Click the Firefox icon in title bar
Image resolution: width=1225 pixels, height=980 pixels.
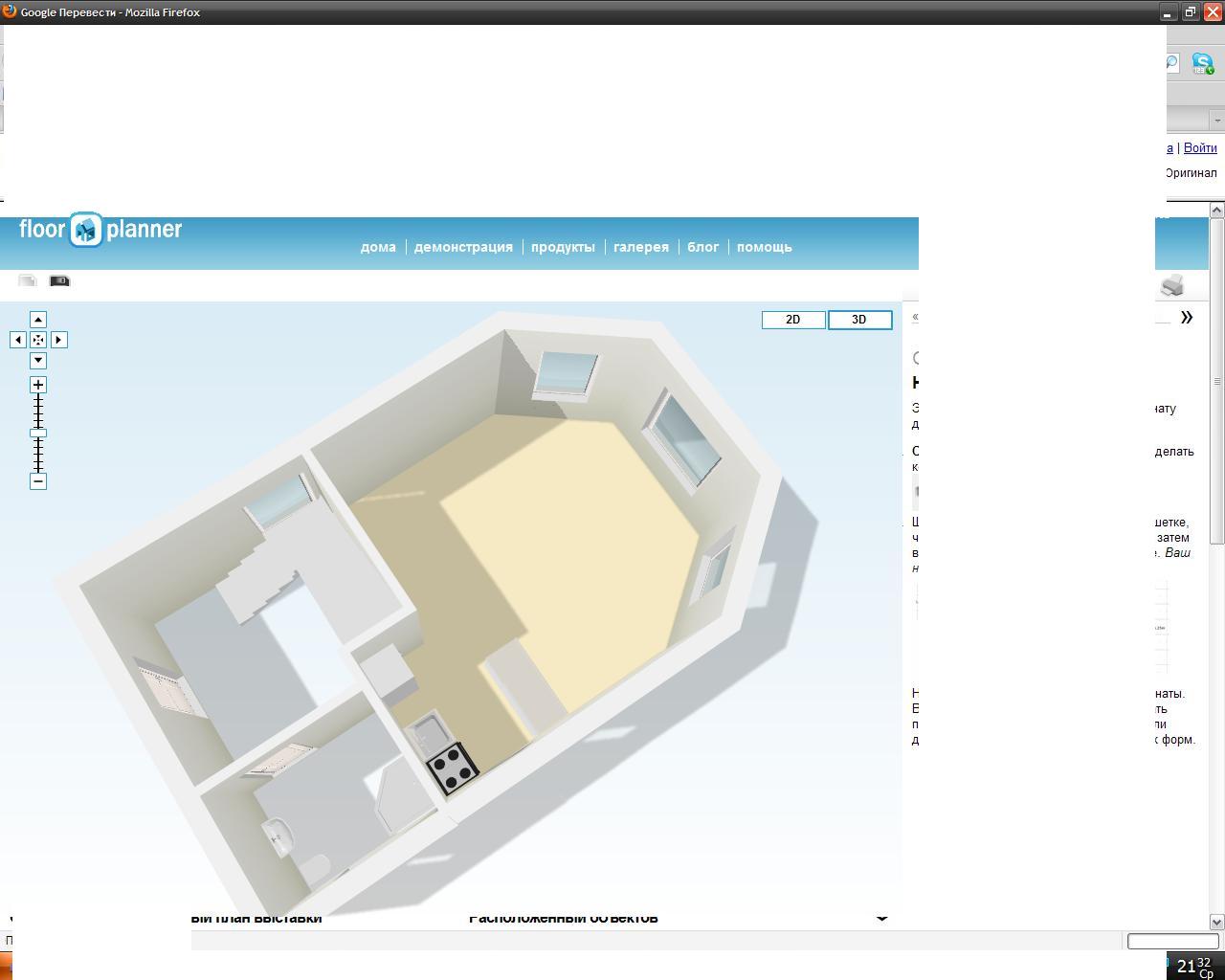tap(10, 11)
